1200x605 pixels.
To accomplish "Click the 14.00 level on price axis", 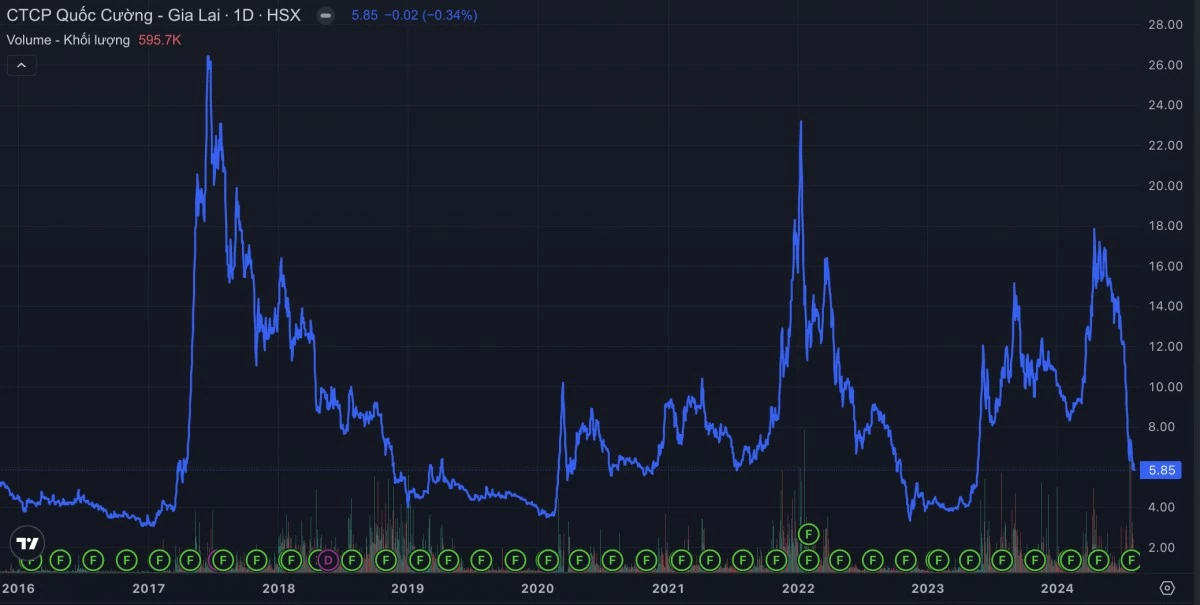I will pos(1166,306).
